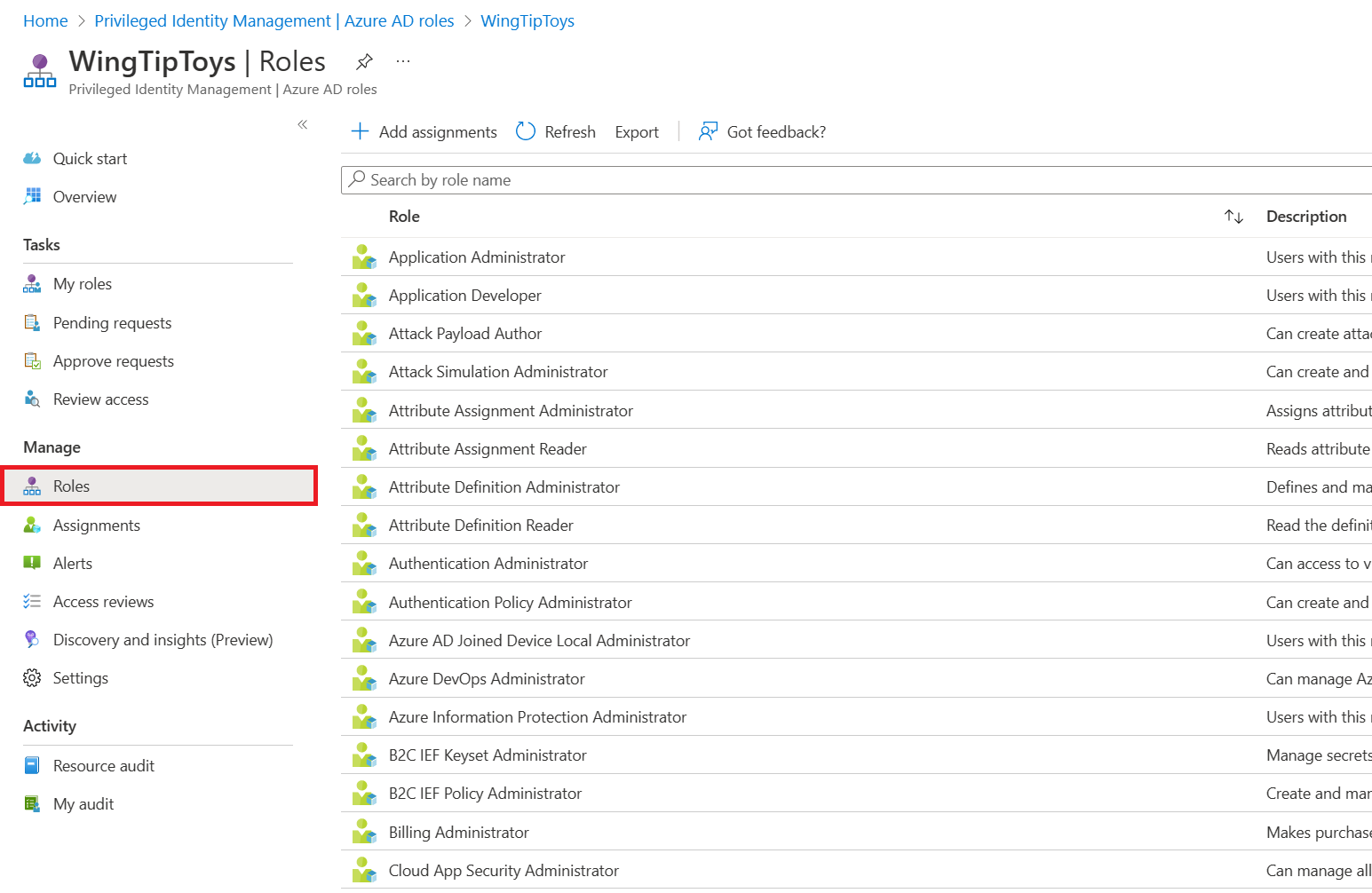Open the Authentication Administrator role

[x=488, y=563]
